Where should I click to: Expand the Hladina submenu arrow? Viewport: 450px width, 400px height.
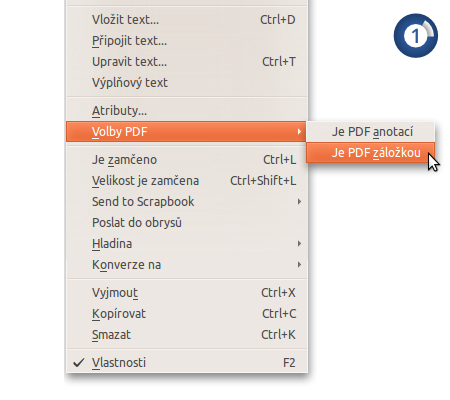299,244
